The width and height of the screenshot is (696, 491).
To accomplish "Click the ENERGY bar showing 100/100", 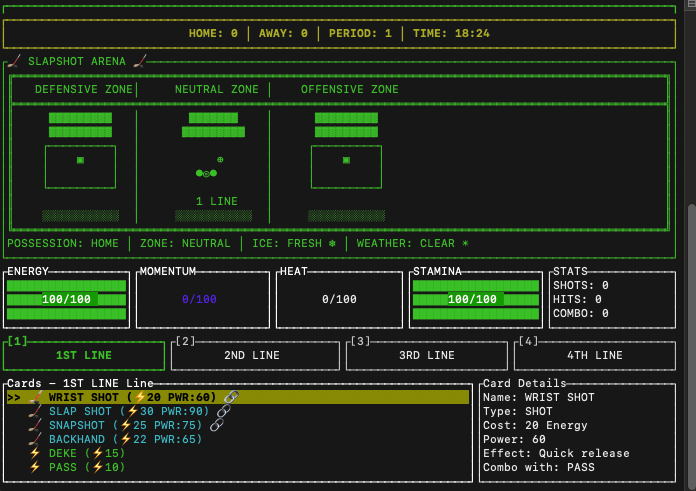I will (x=67, y=300).
